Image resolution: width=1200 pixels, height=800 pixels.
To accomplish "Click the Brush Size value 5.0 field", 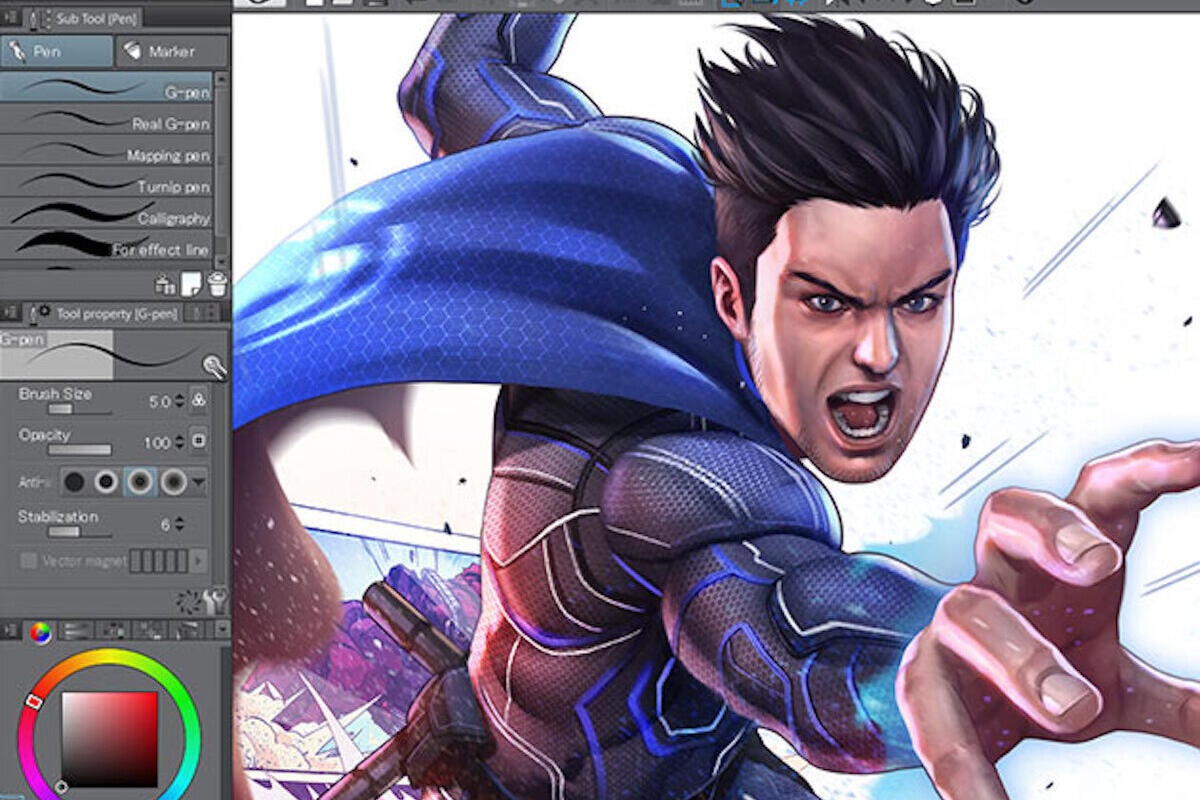I will click(159, 401).
